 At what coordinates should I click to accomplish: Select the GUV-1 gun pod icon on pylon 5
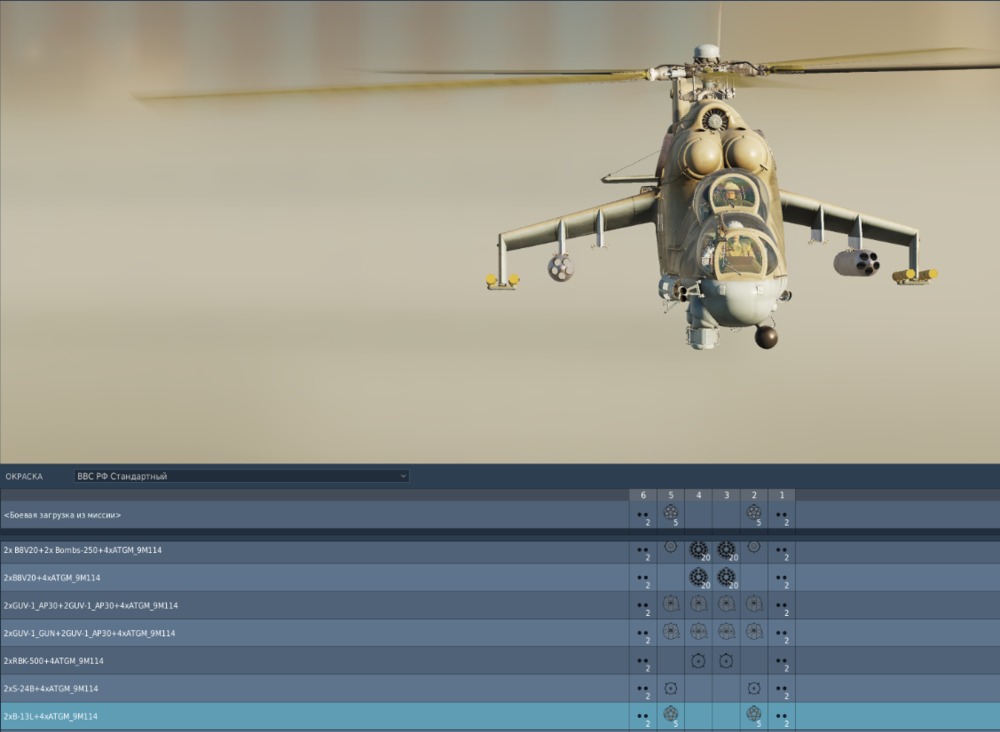pos(671,633)
